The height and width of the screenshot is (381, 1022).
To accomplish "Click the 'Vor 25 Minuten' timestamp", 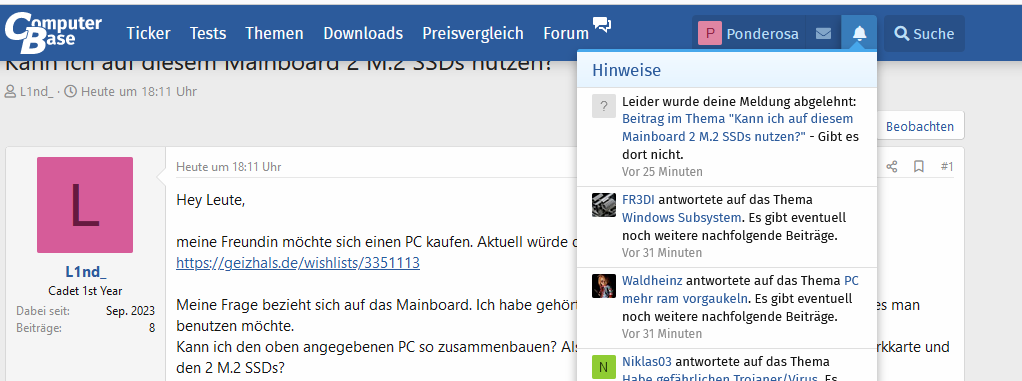I will click(662, 172).
